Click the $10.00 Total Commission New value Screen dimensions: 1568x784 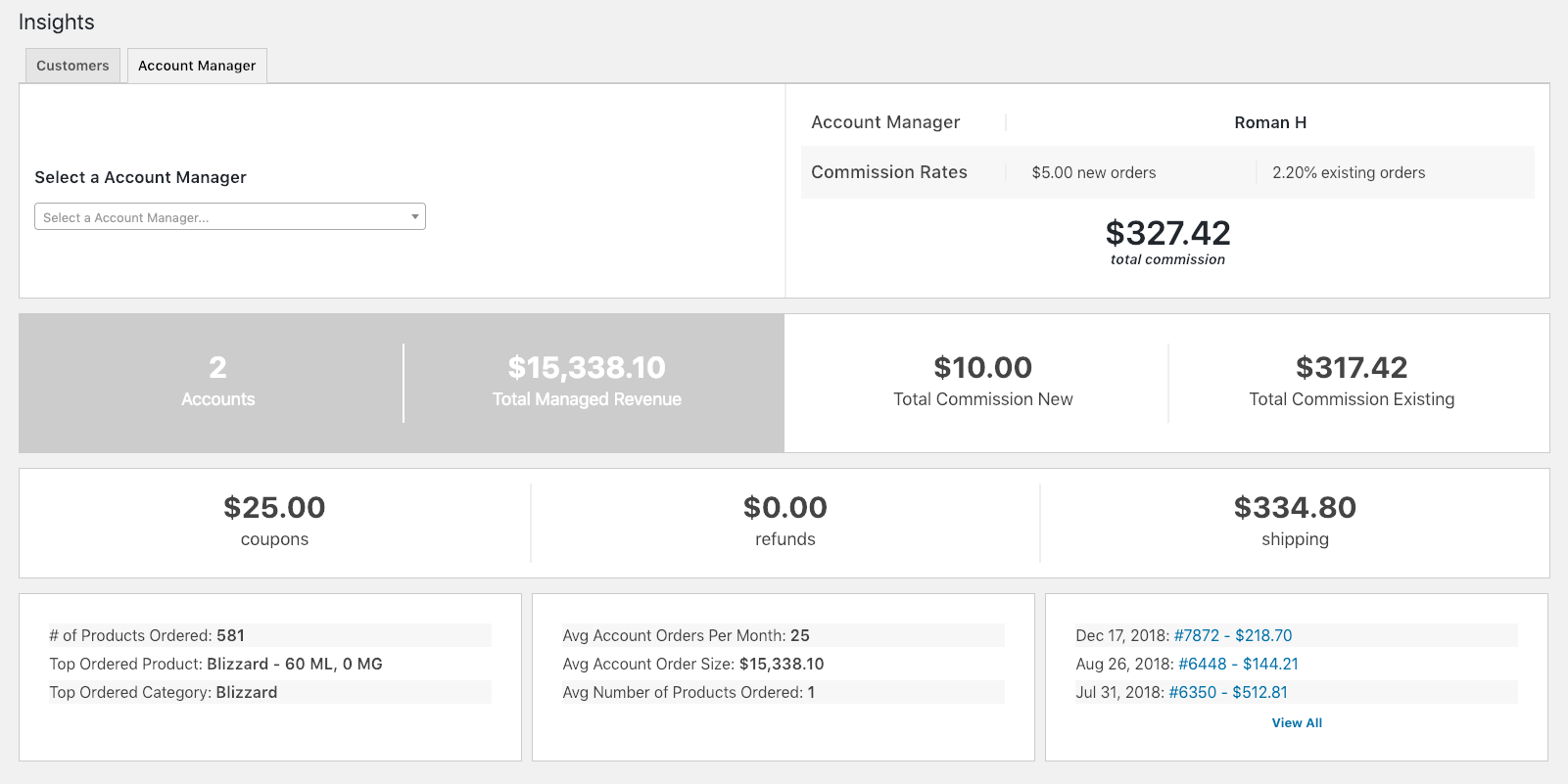pos(982,367)
